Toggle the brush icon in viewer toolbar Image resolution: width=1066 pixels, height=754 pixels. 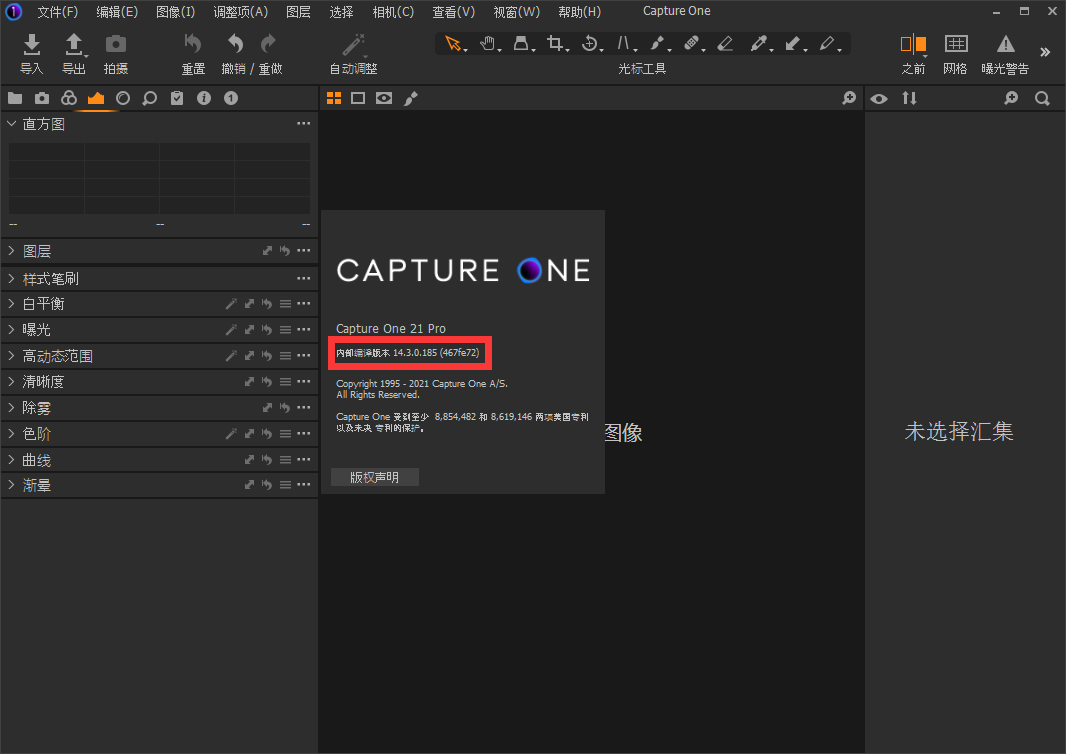coord(411,99)
